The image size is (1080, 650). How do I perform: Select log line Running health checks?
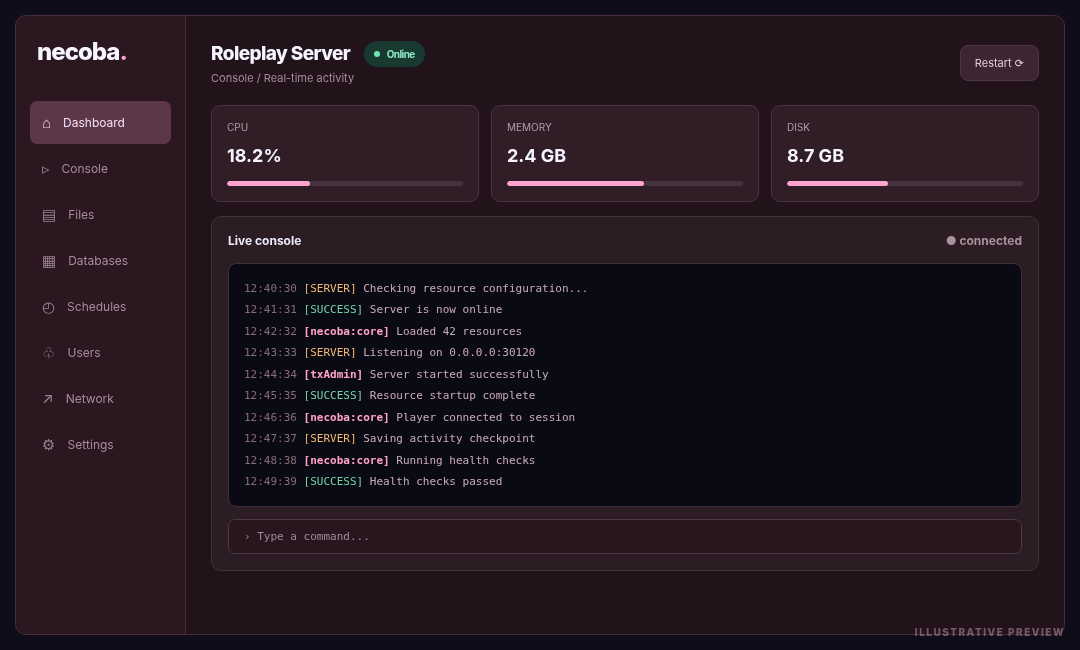click(x=389, y=461)
